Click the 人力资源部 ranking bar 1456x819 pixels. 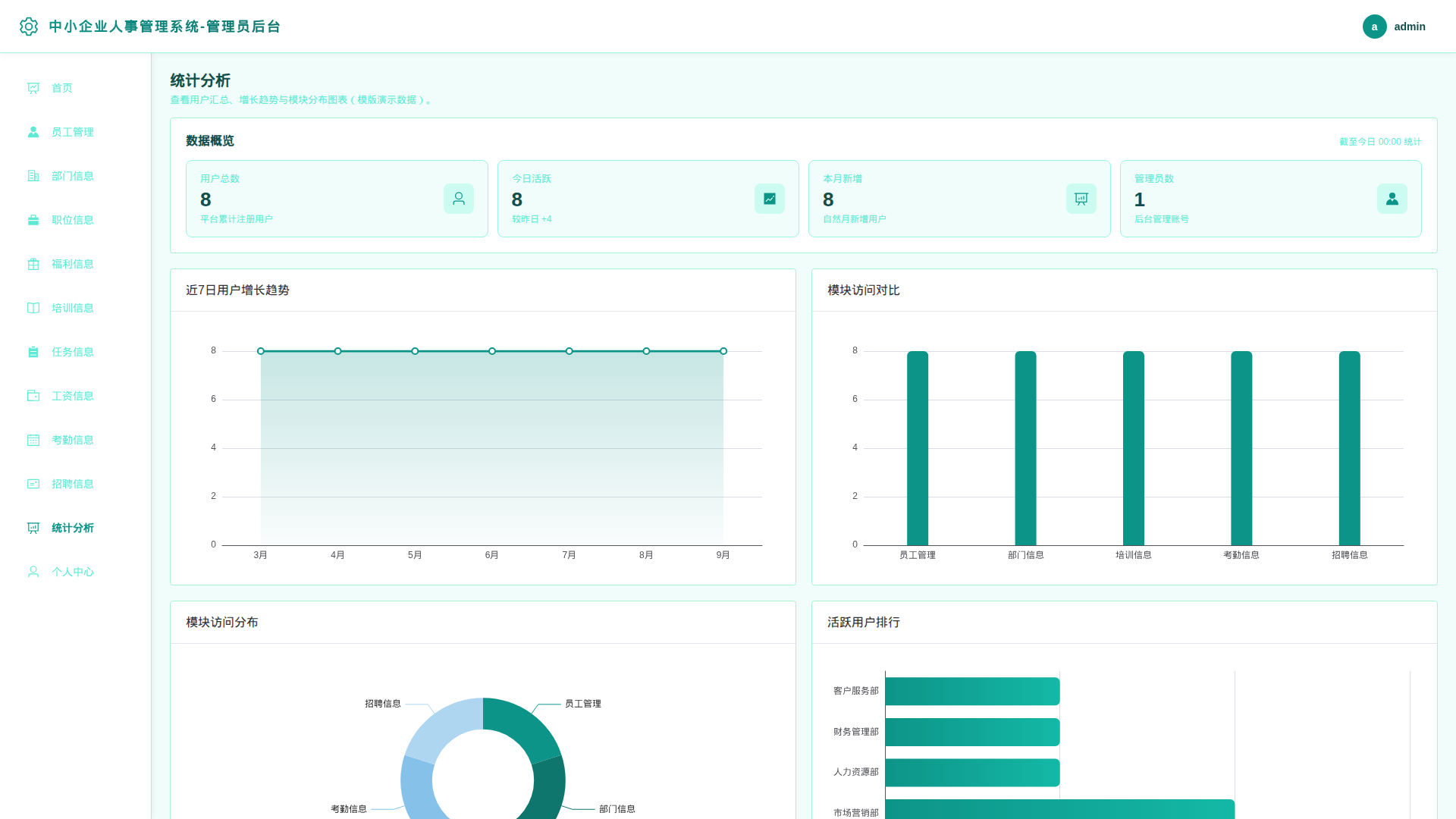(972, 773)
